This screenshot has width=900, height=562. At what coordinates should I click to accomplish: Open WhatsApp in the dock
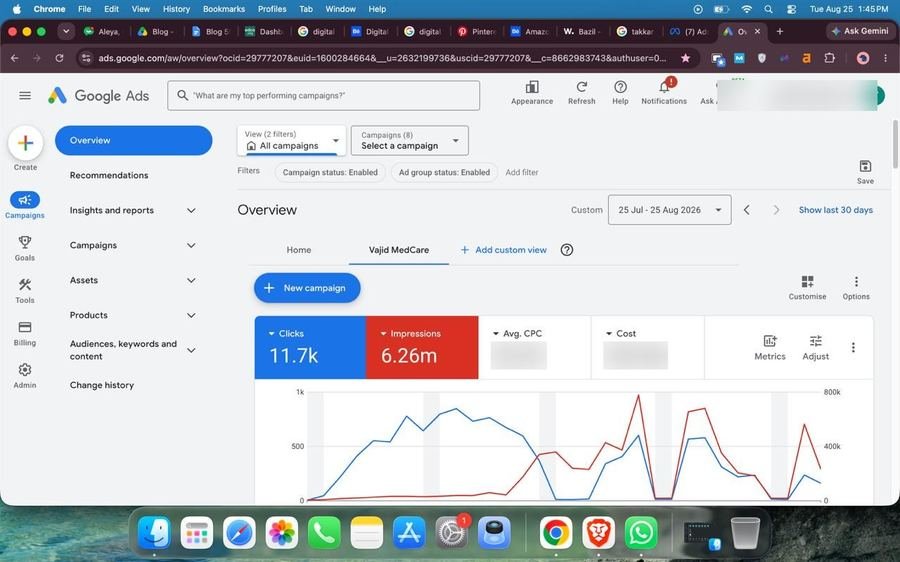pos(641,533)
